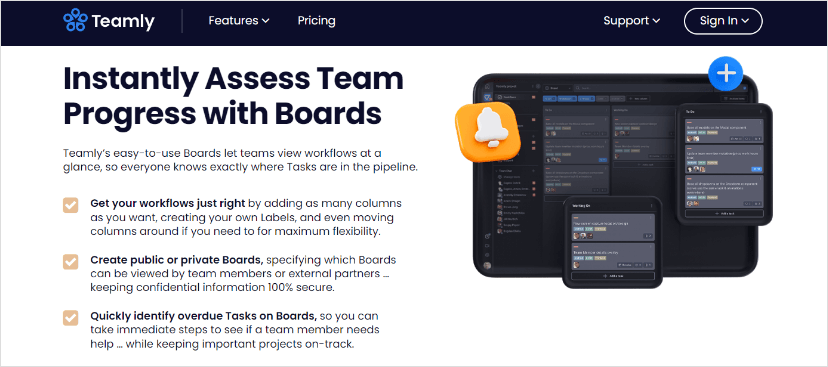Click the 'Get your workflows just right' text
828x367 pixels.
(167, 203)
